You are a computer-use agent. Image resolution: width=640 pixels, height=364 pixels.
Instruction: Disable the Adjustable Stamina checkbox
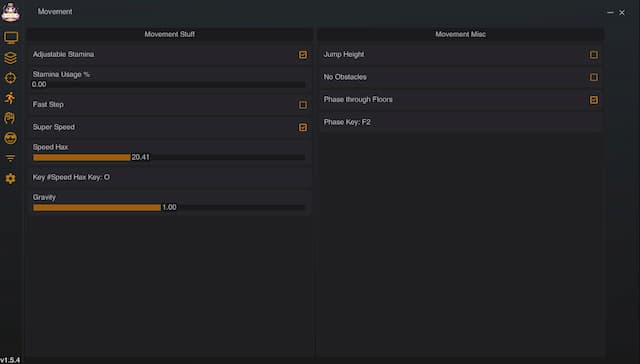(303, 55)
